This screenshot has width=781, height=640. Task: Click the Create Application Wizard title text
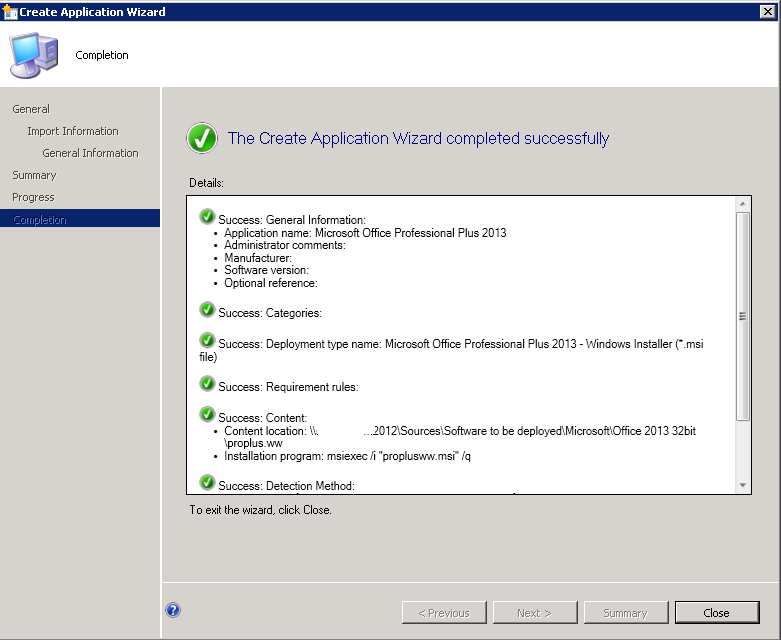pyautogui.click(x=92, y=11)
